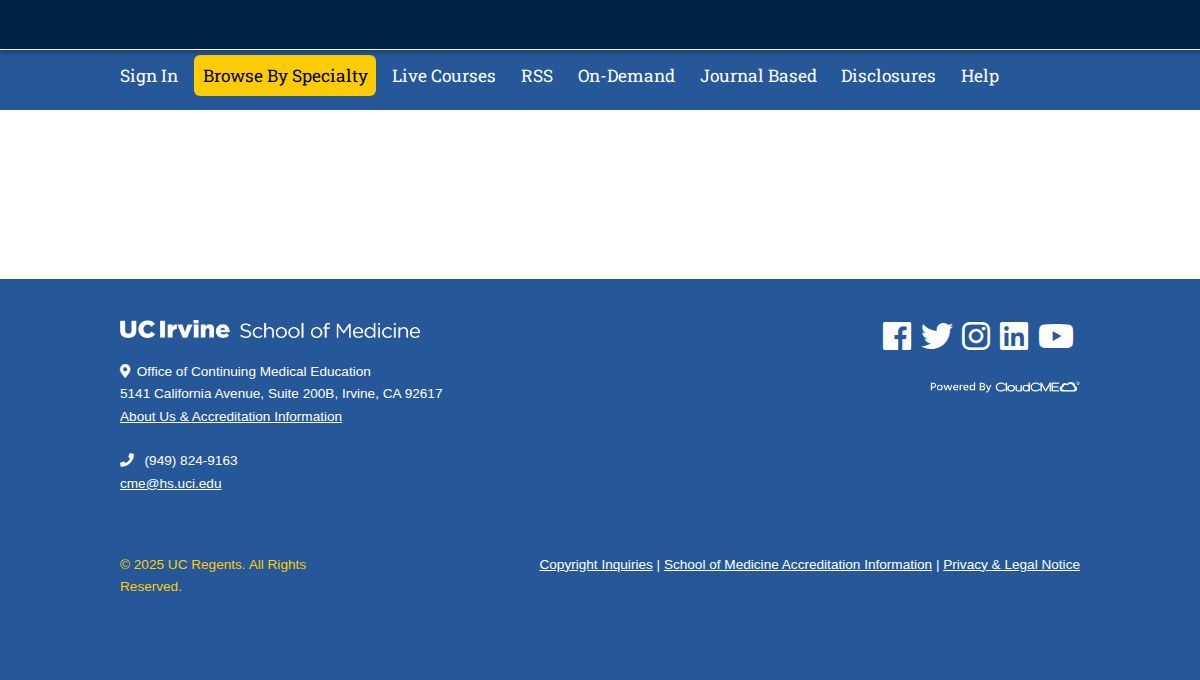Click the location pin icon beside office address

coord(125,371)
